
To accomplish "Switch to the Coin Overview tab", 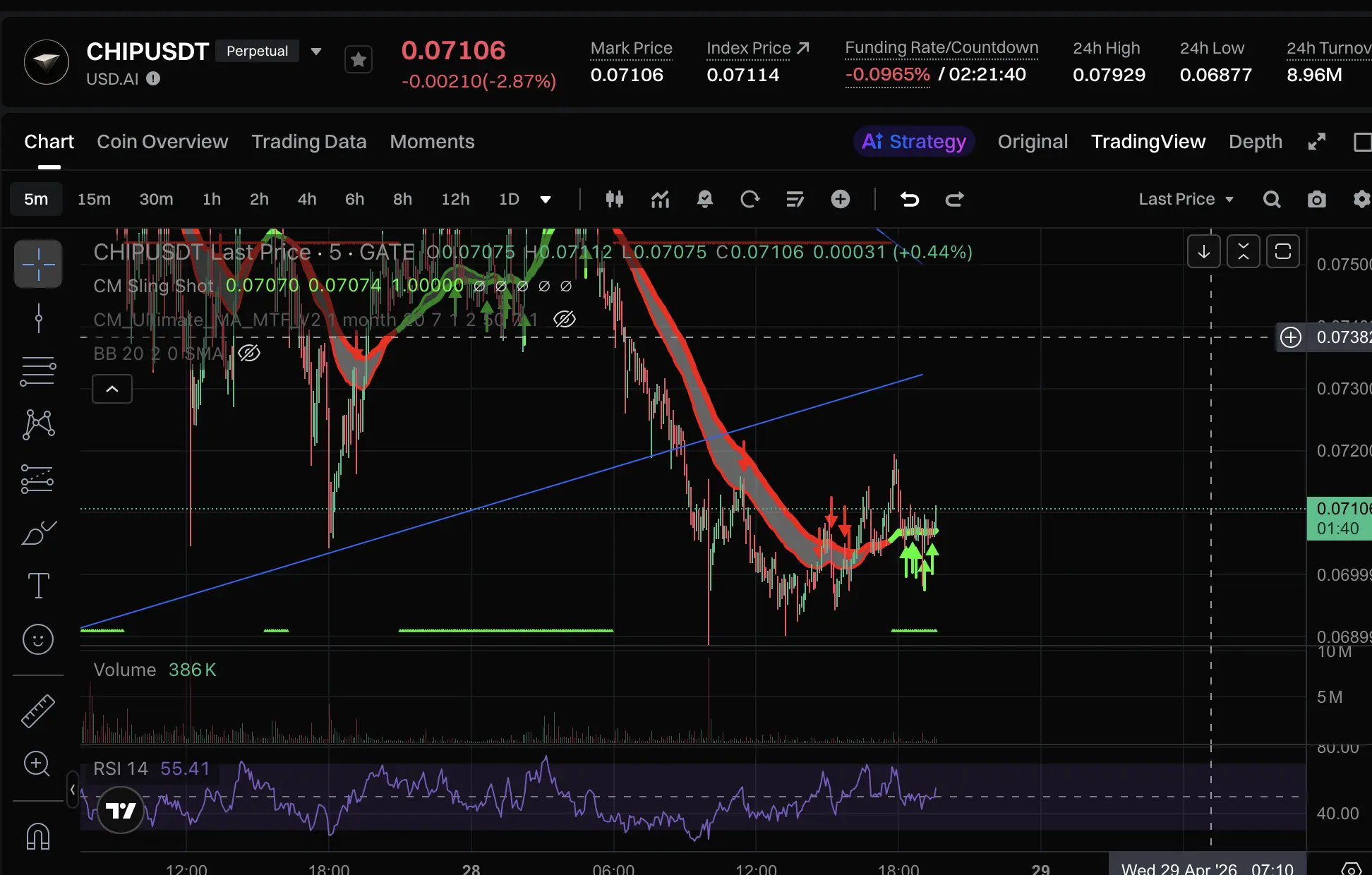I will point(162,142).
